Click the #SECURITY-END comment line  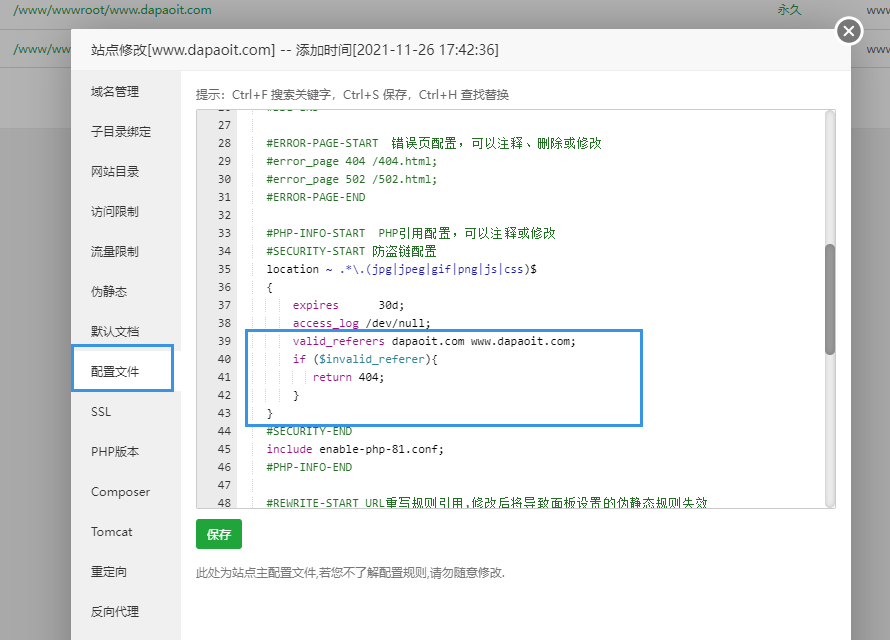pyautogui.click(x=309, y=431)
